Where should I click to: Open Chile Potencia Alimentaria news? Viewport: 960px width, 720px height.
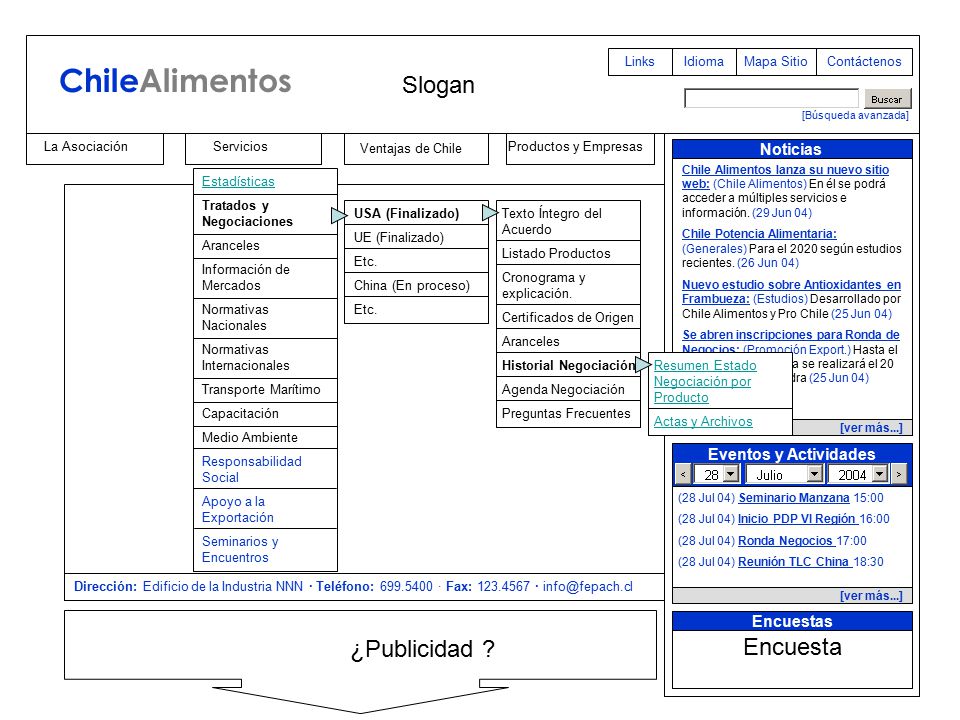point(759,234)
